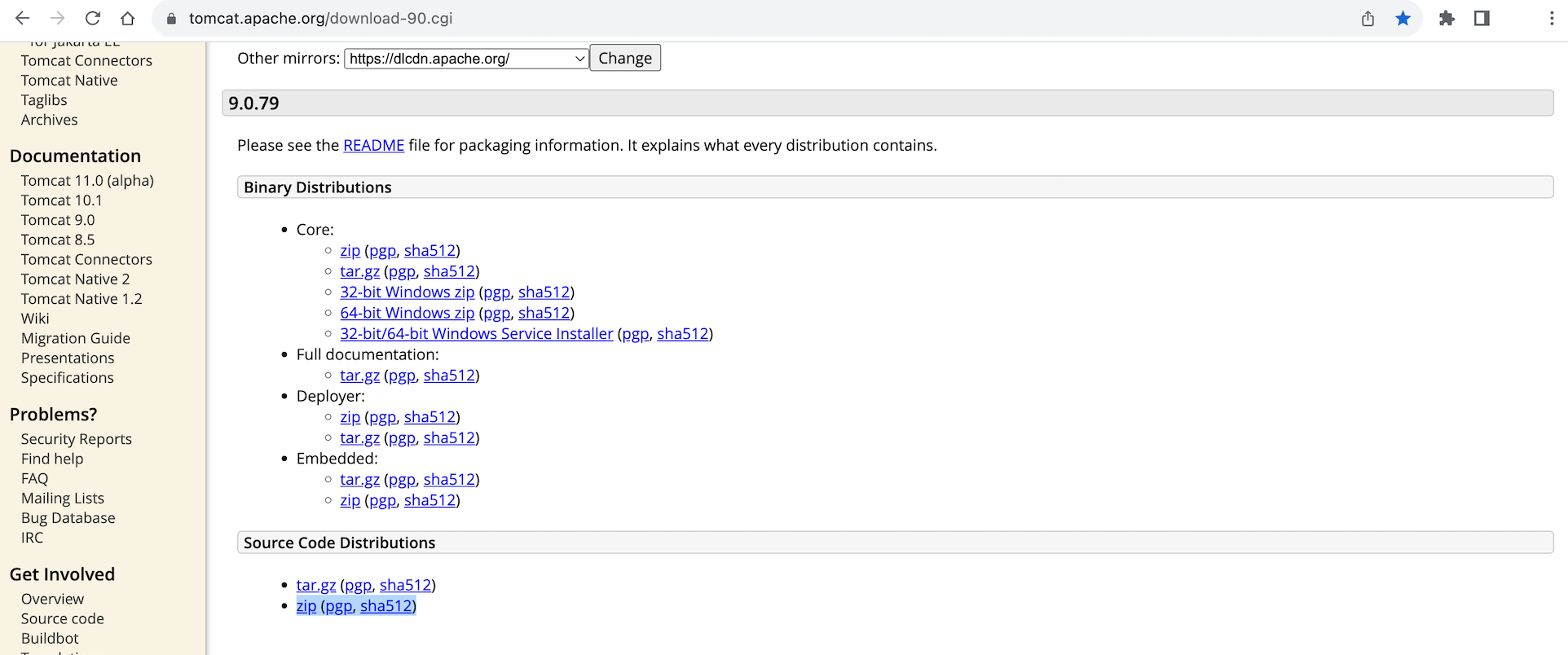Reload the Tomcat download page
This screenshot has height=655, width=1568.
93,18
